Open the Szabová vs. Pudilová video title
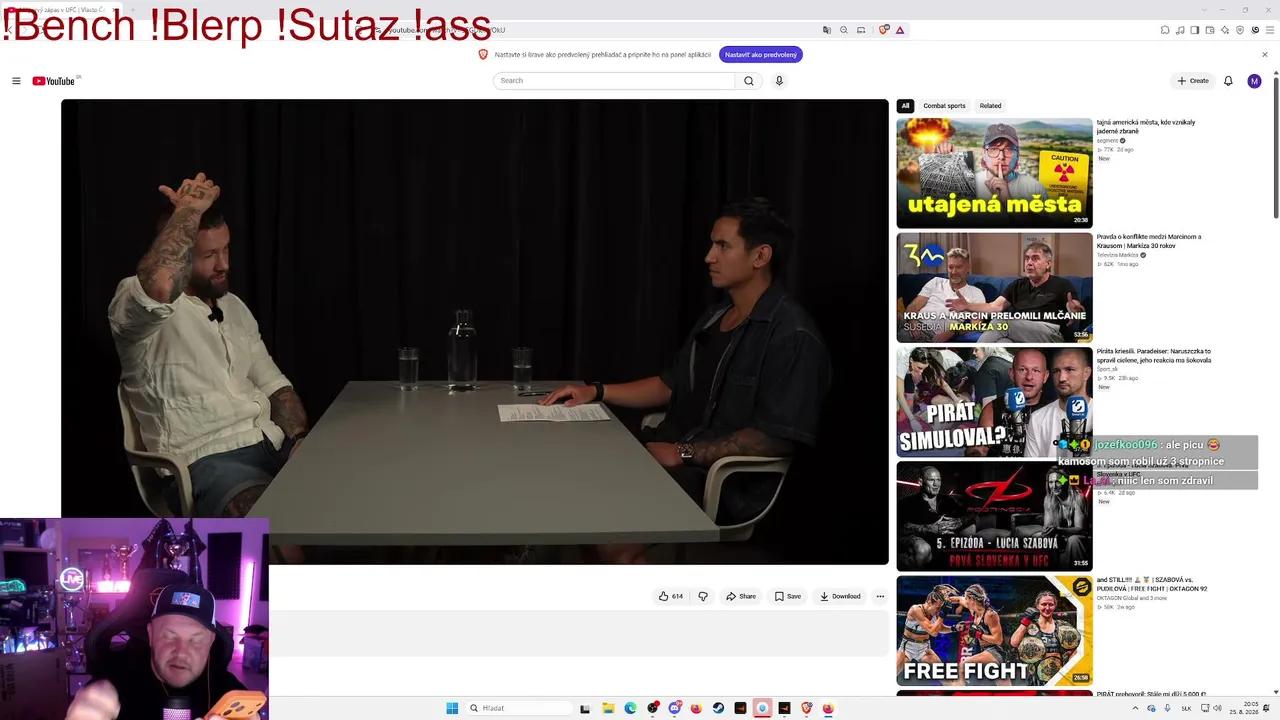Screen dimensions: 1280x720 point(1152,584)
